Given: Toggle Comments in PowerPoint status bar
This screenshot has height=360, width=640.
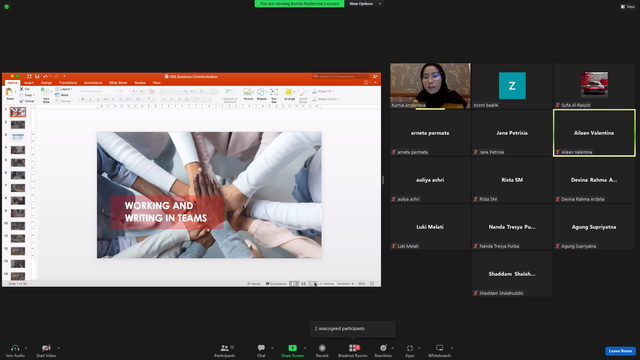Looking at the screenshot, I should (x=276, y=284).
